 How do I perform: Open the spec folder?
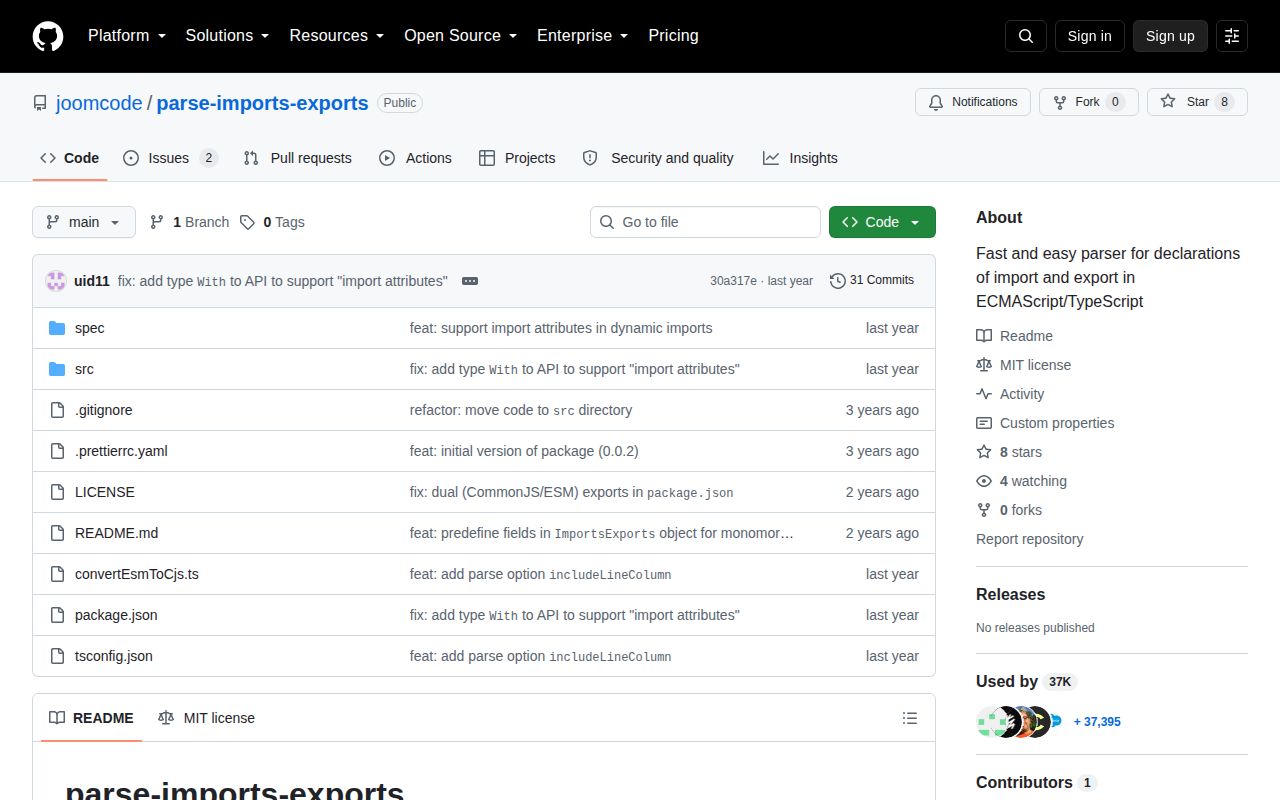[89, 328]
